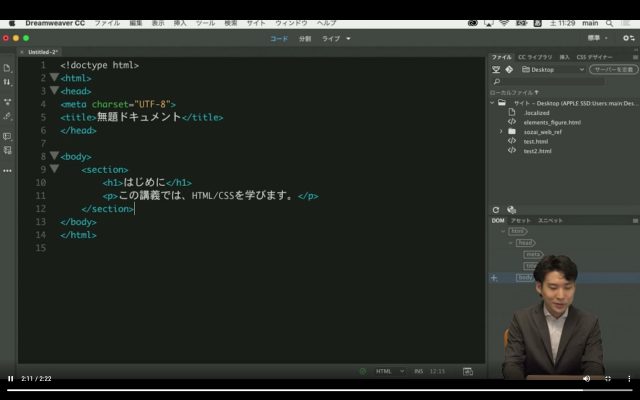Switch to the CSS デザイナー panel tab
640x400 pixels.
point(594,57)
